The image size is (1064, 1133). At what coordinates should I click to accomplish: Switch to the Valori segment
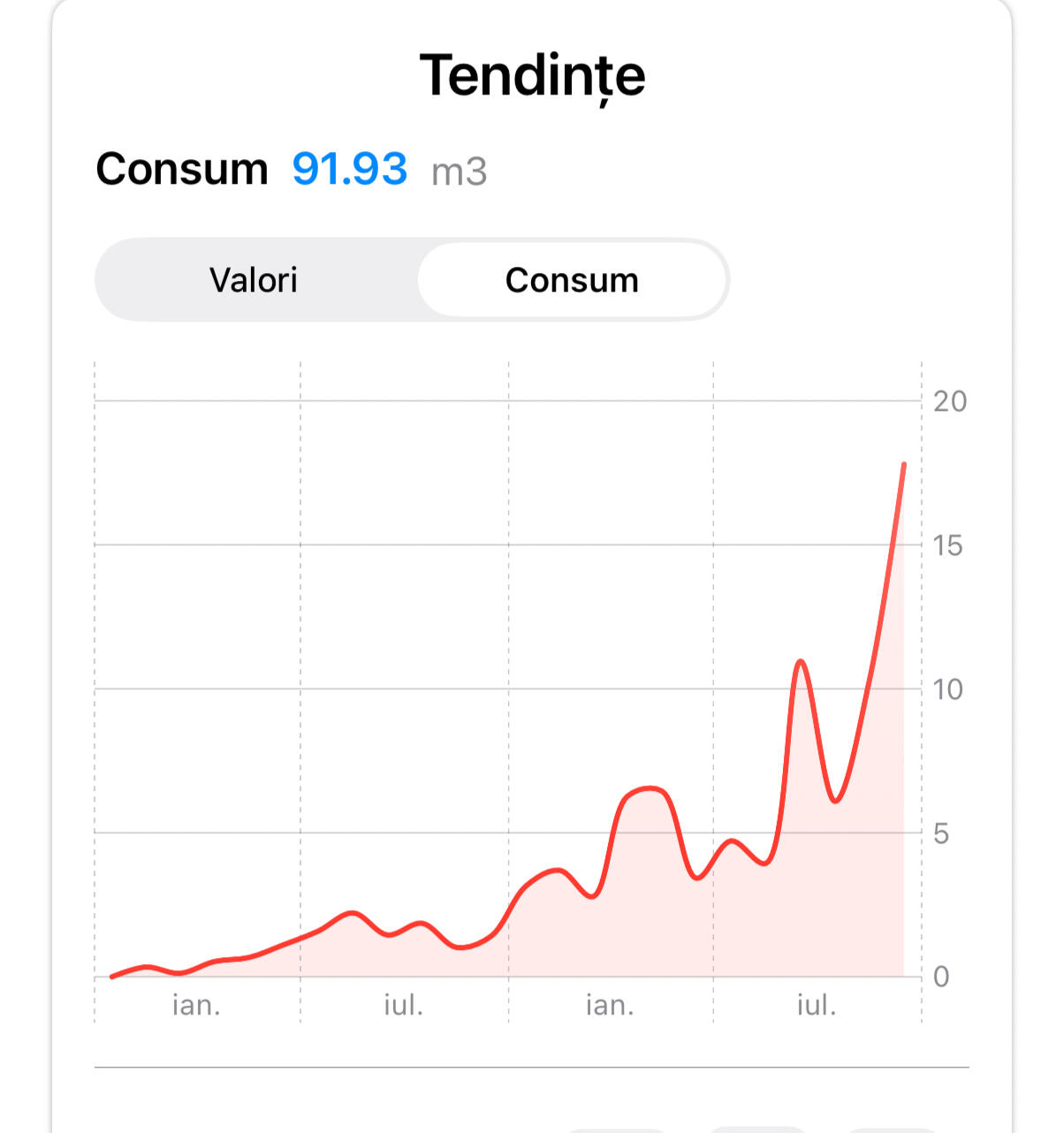254,280
